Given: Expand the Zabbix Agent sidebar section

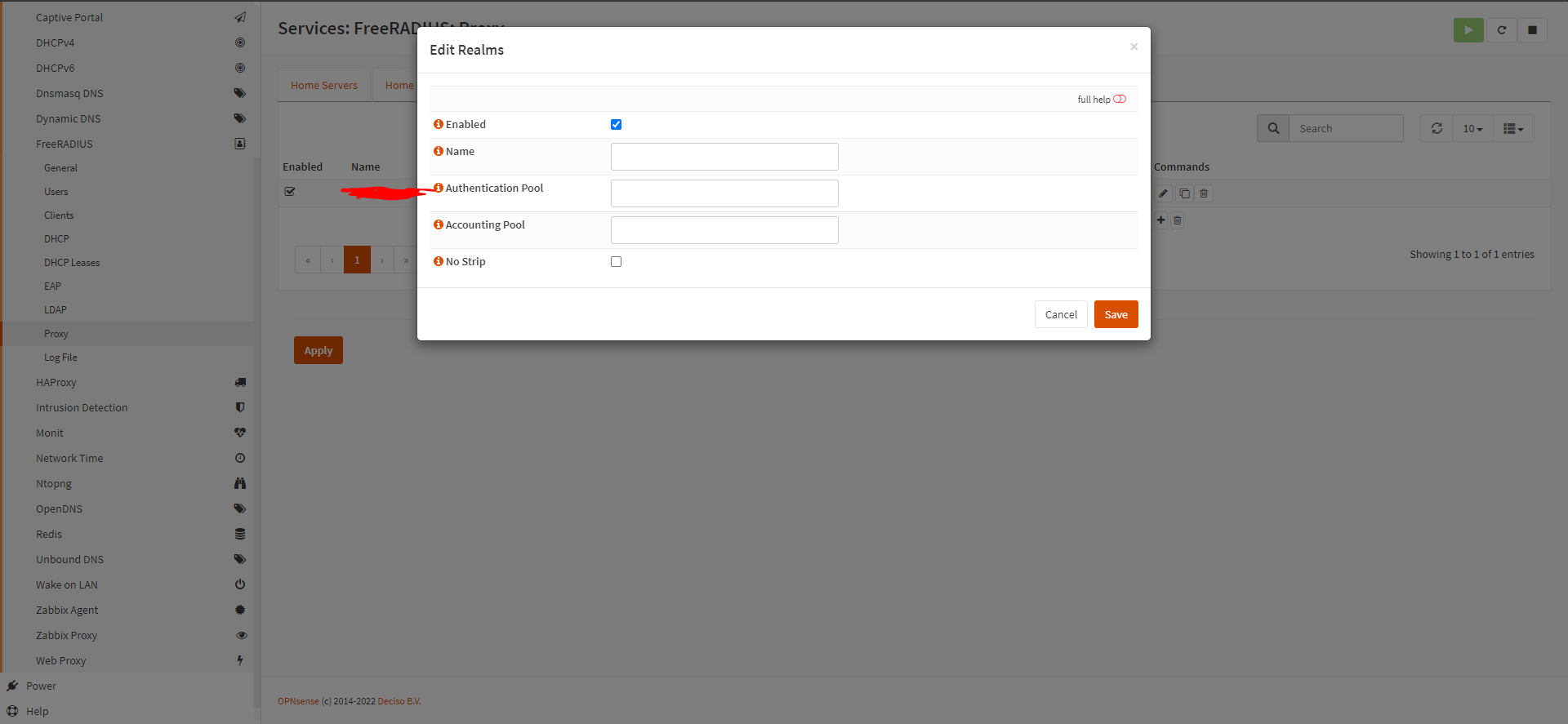Looking at the screenshot, I should tap(67, 610).
